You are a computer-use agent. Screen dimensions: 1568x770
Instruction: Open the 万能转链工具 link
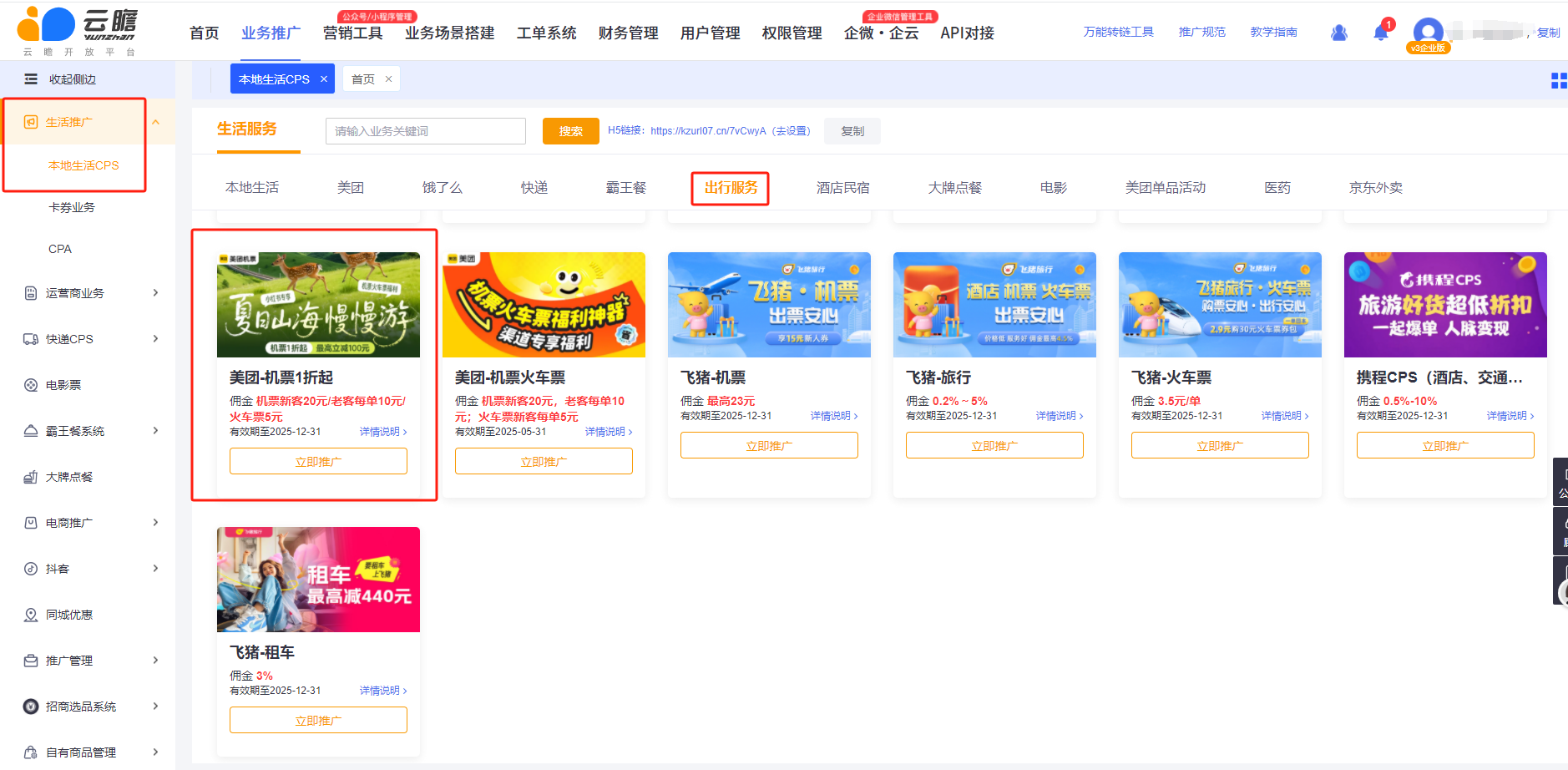(x=1118, y=32)
